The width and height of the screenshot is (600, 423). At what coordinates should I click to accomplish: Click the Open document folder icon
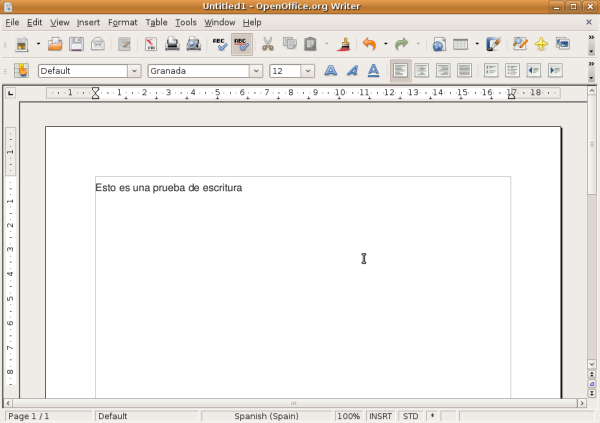[x=56, y=44]
